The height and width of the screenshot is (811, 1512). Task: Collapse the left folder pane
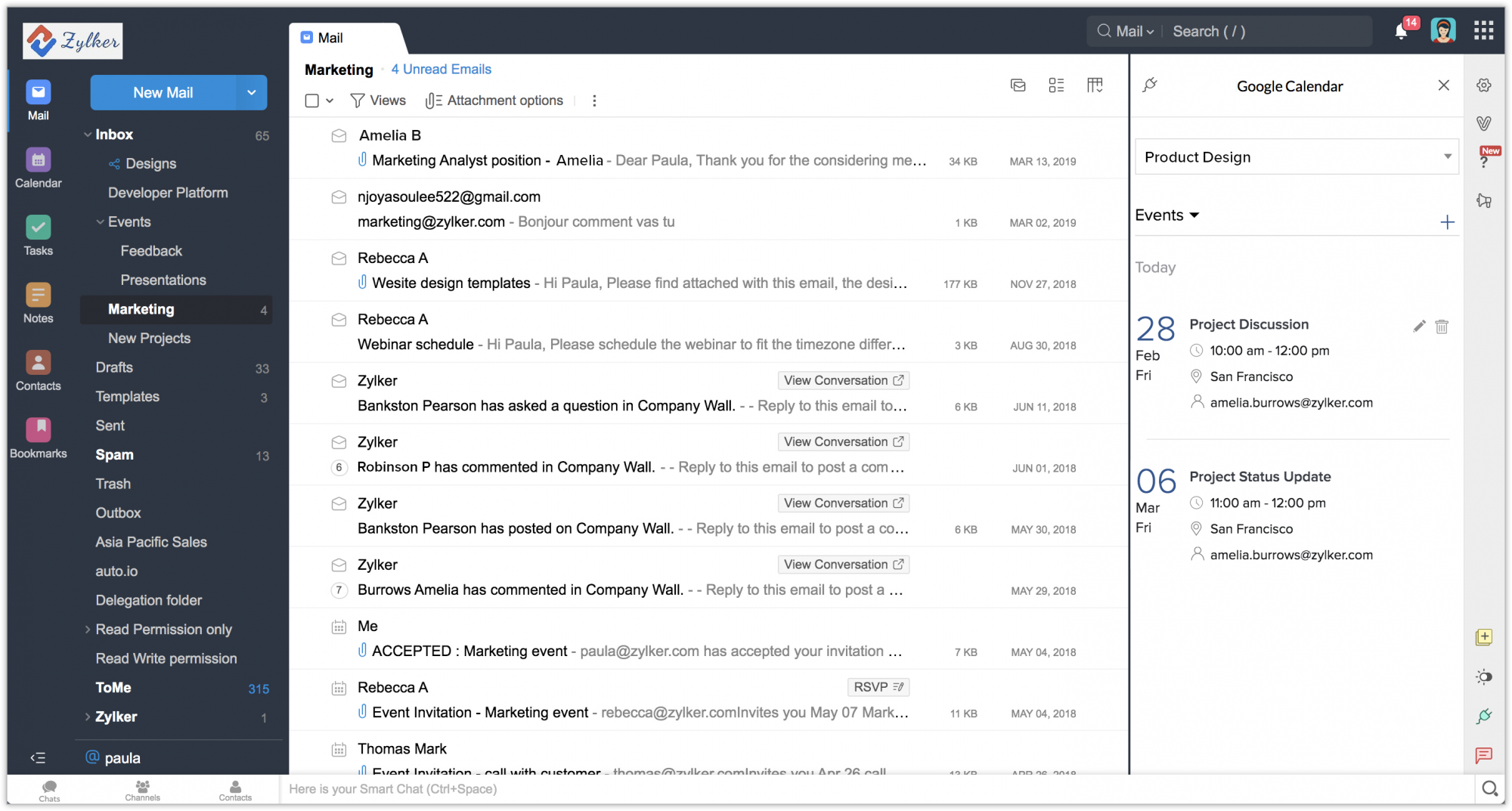(38, 757)
